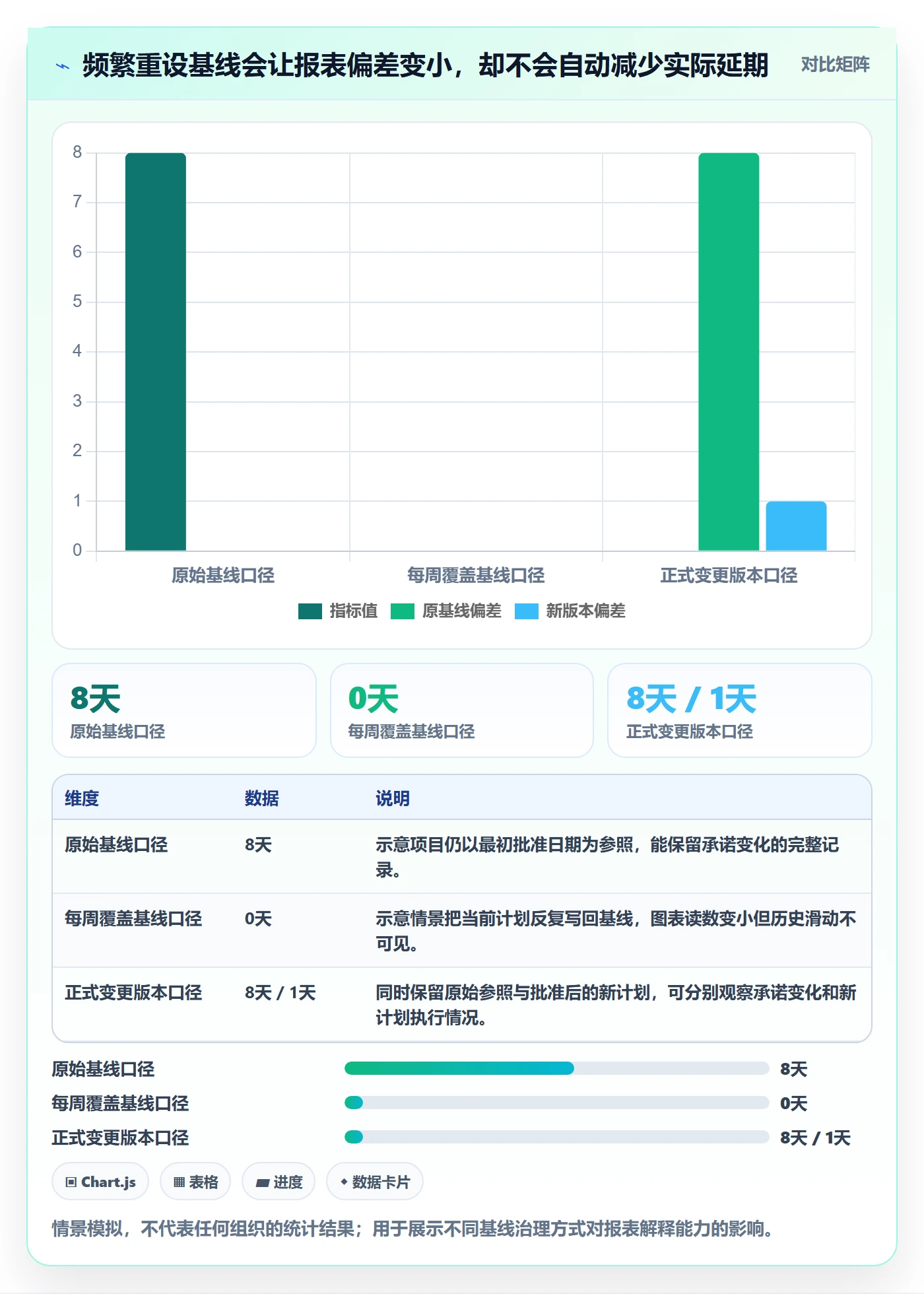The image size is (924, 1294).
Task: Toggle the 新版本偏差 legend item
Action: 570,611
